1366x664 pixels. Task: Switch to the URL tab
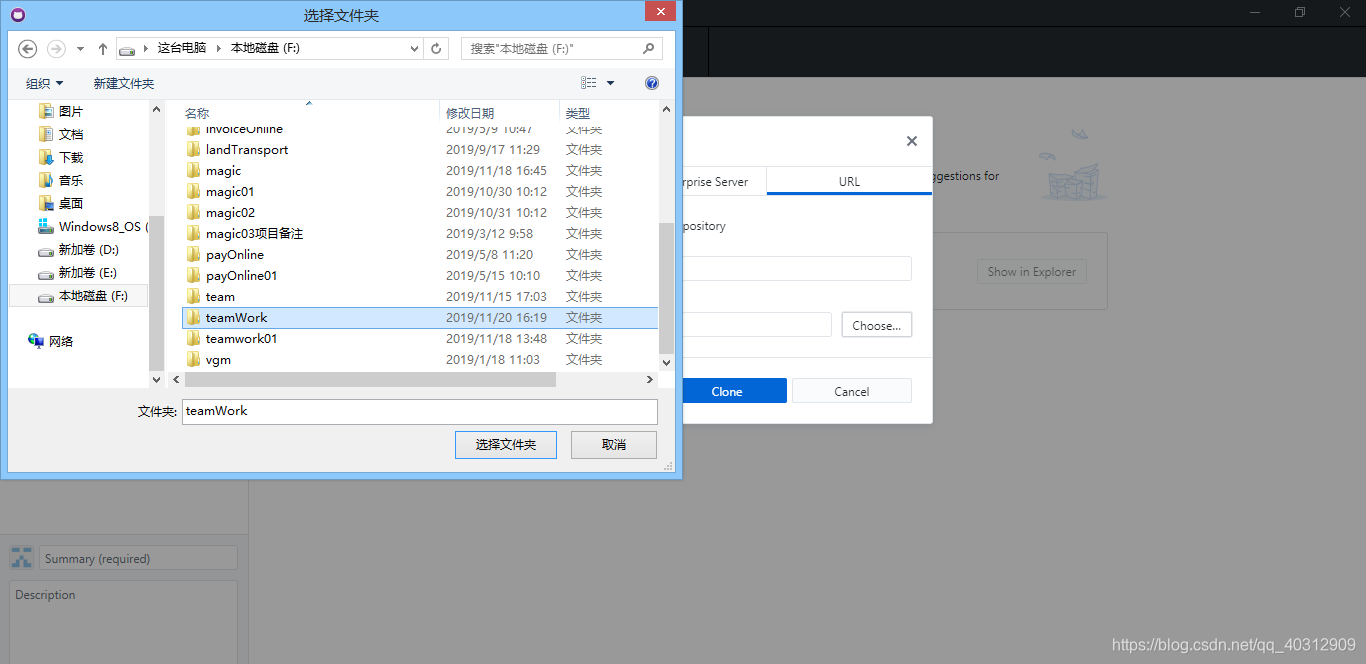click(x=849, y=181)
